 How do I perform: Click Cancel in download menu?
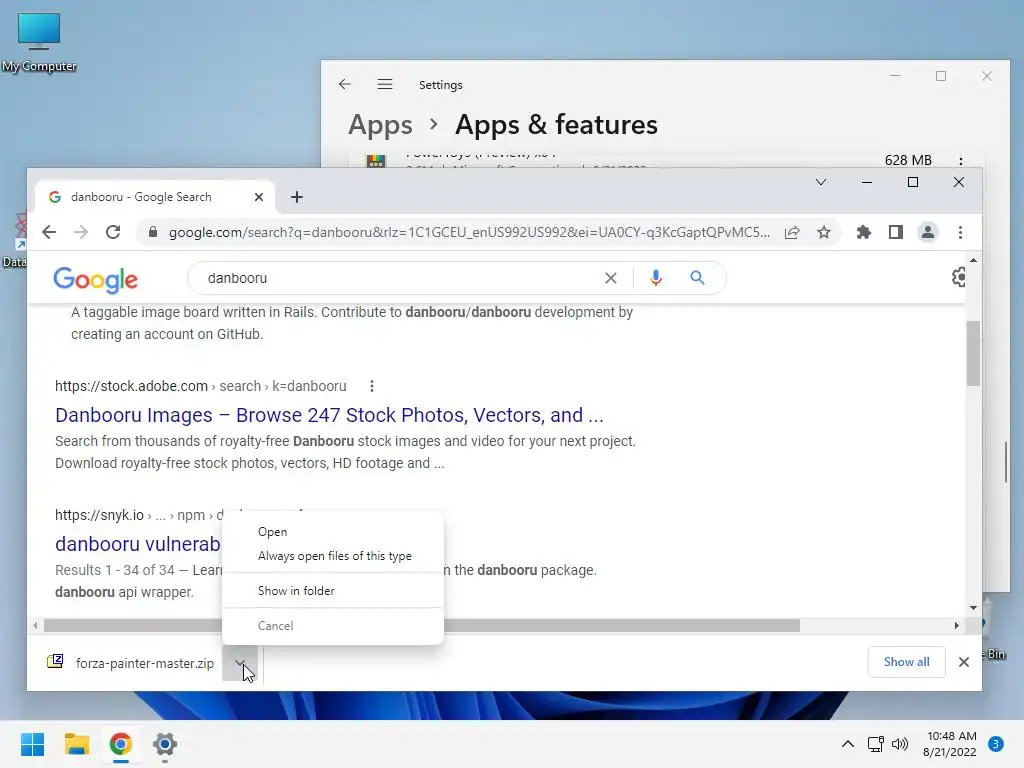point(333,626)
